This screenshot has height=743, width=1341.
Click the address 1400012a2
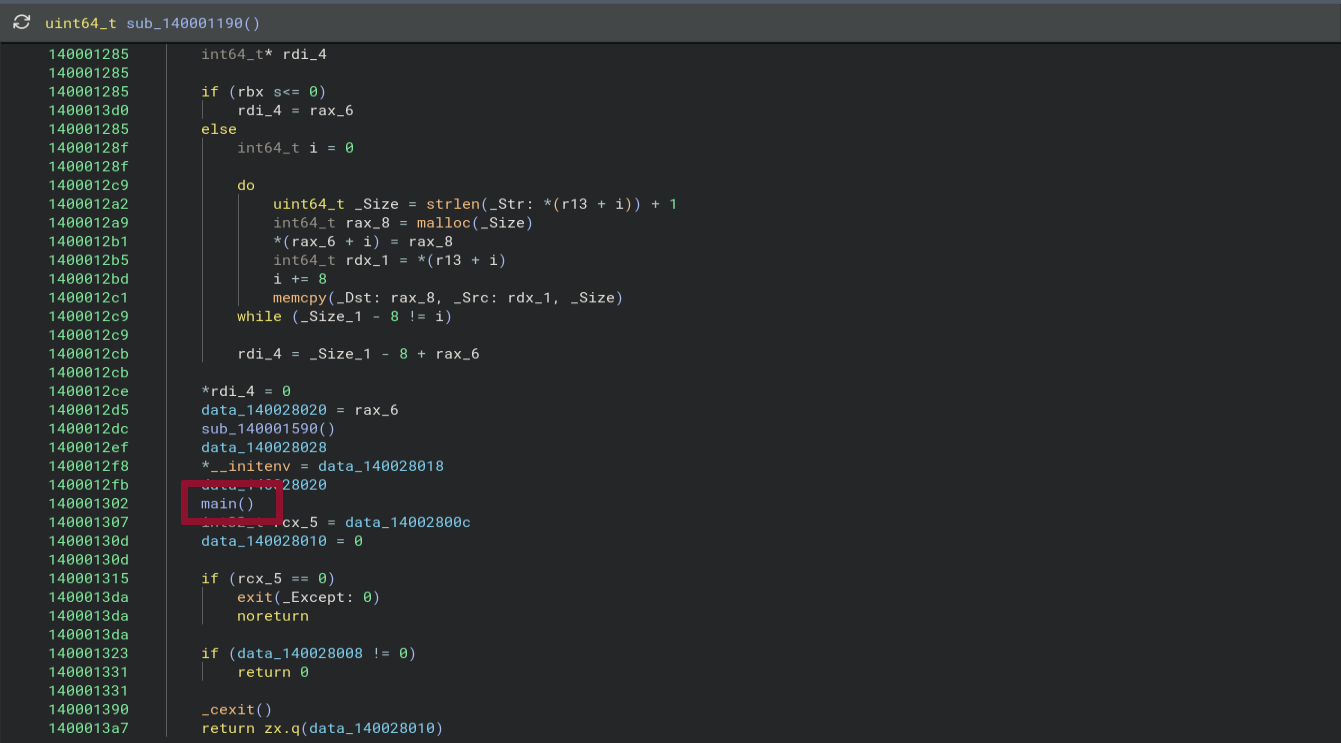(x=88, y=204)
